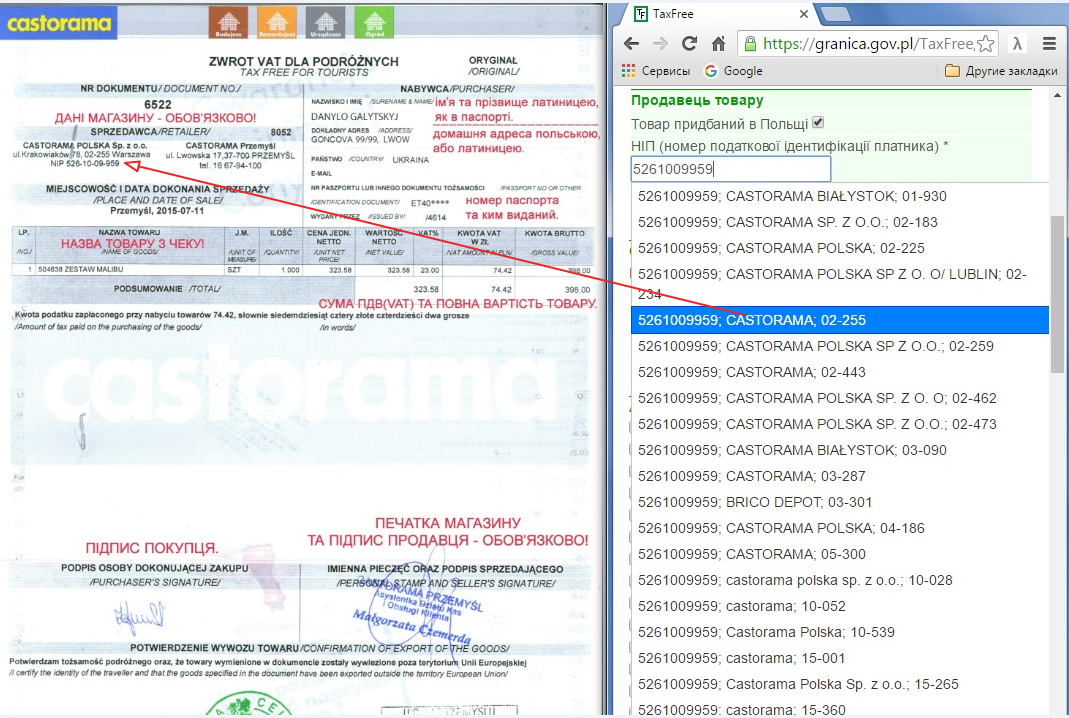Click the browser forward arrow

point(660,44)
